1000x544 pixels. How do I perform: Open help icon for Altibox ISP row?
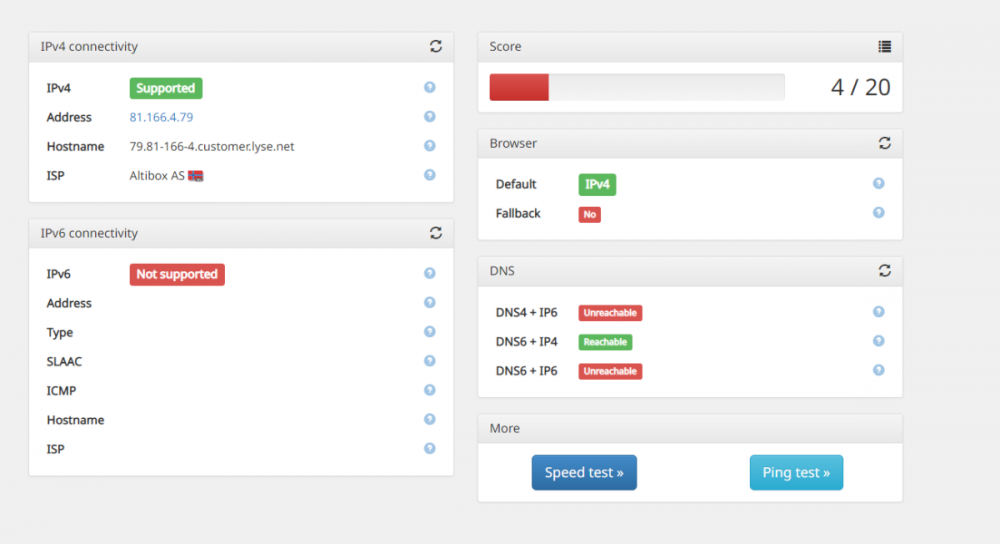pyautogui.click(x=429, y=175)
